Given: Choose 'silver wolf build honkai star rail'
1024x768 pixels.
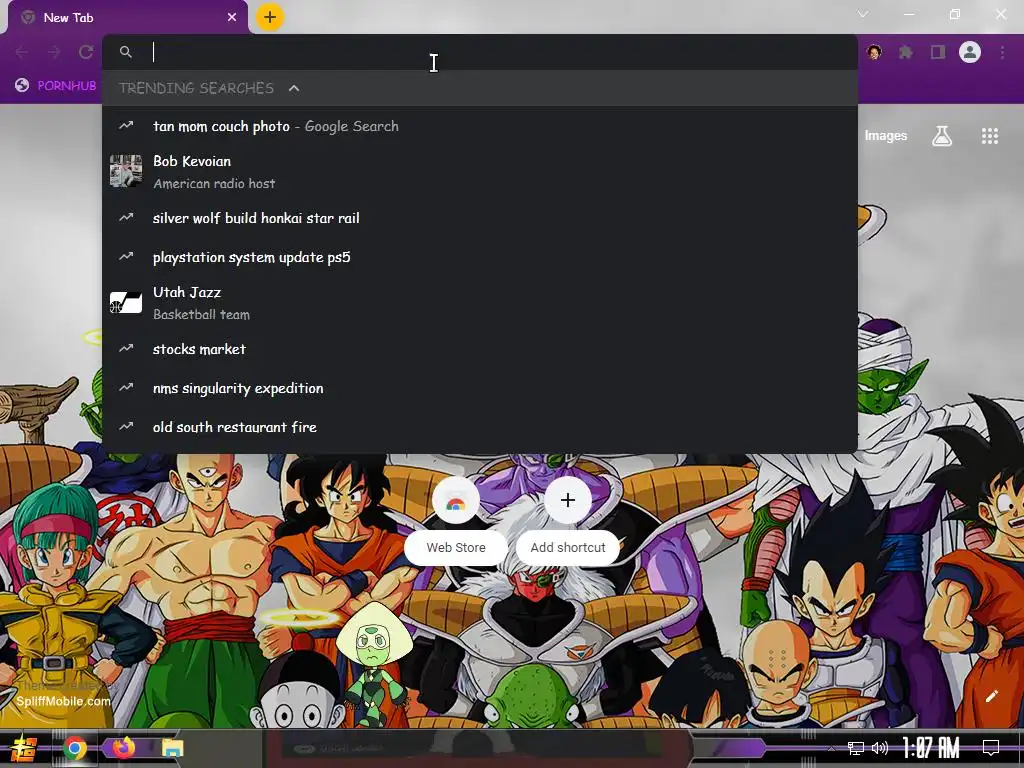Looking at the screenshot, I should coord(479,218).
